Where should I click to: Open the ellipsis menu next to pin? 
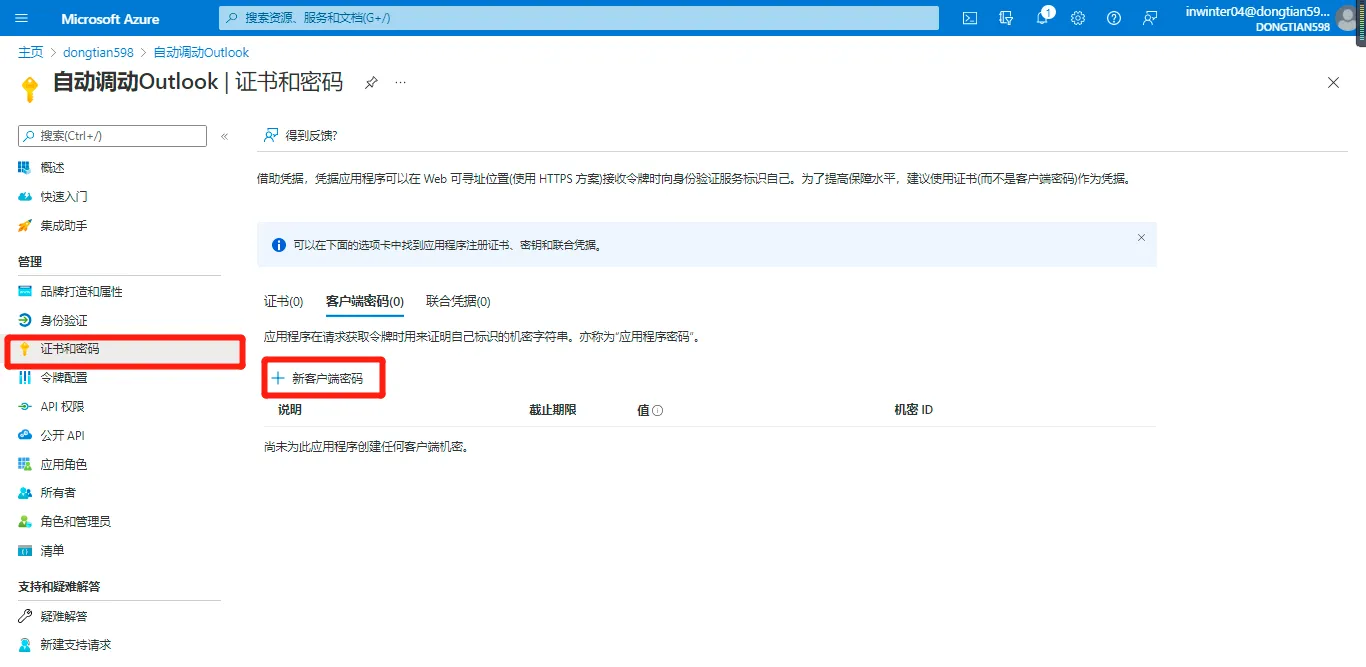(x=399, y=83)
